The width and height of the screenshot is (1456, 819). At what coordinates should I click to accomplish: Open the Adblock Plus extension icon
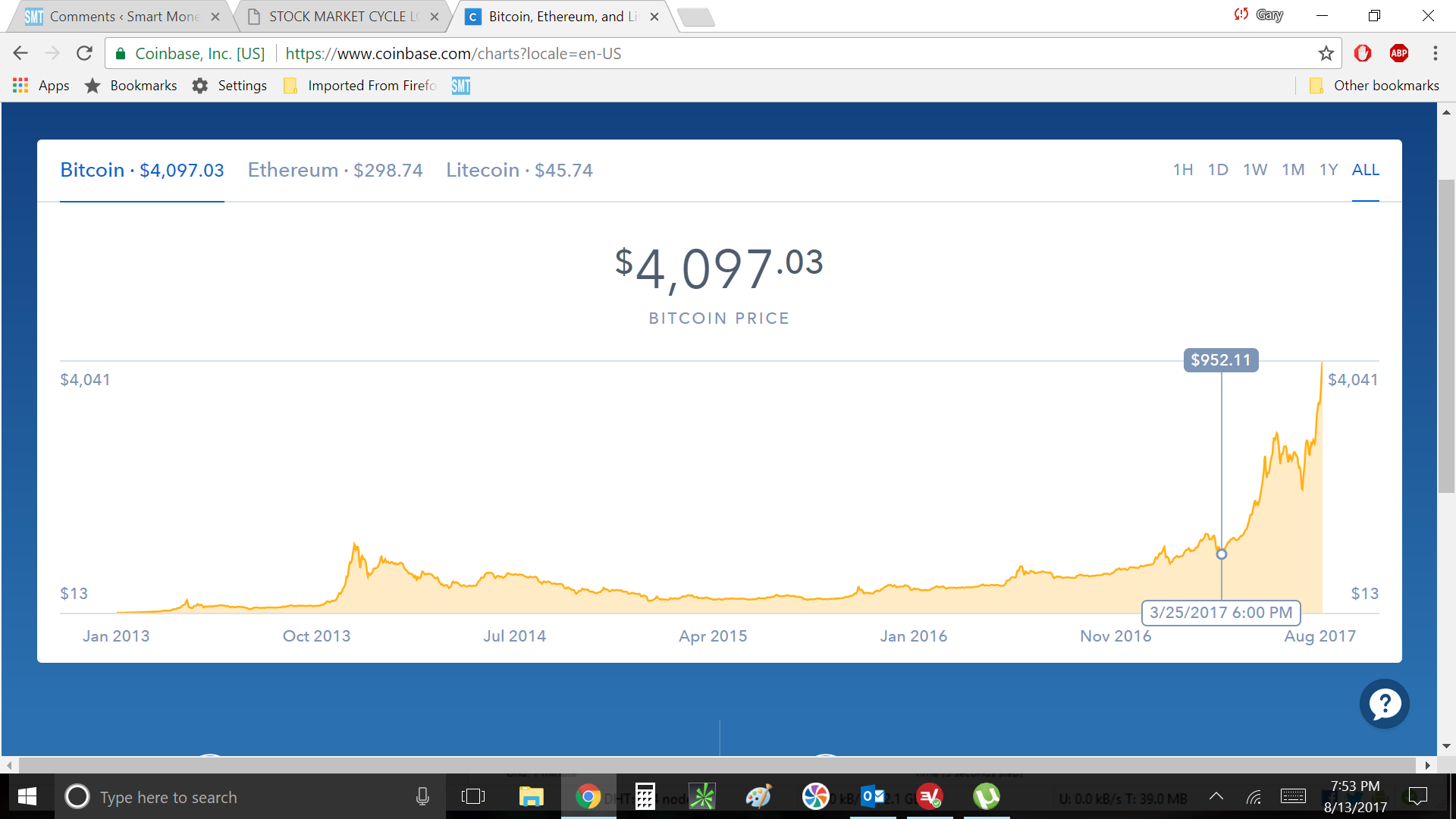pyautogui.click(x=1399, y=53)
